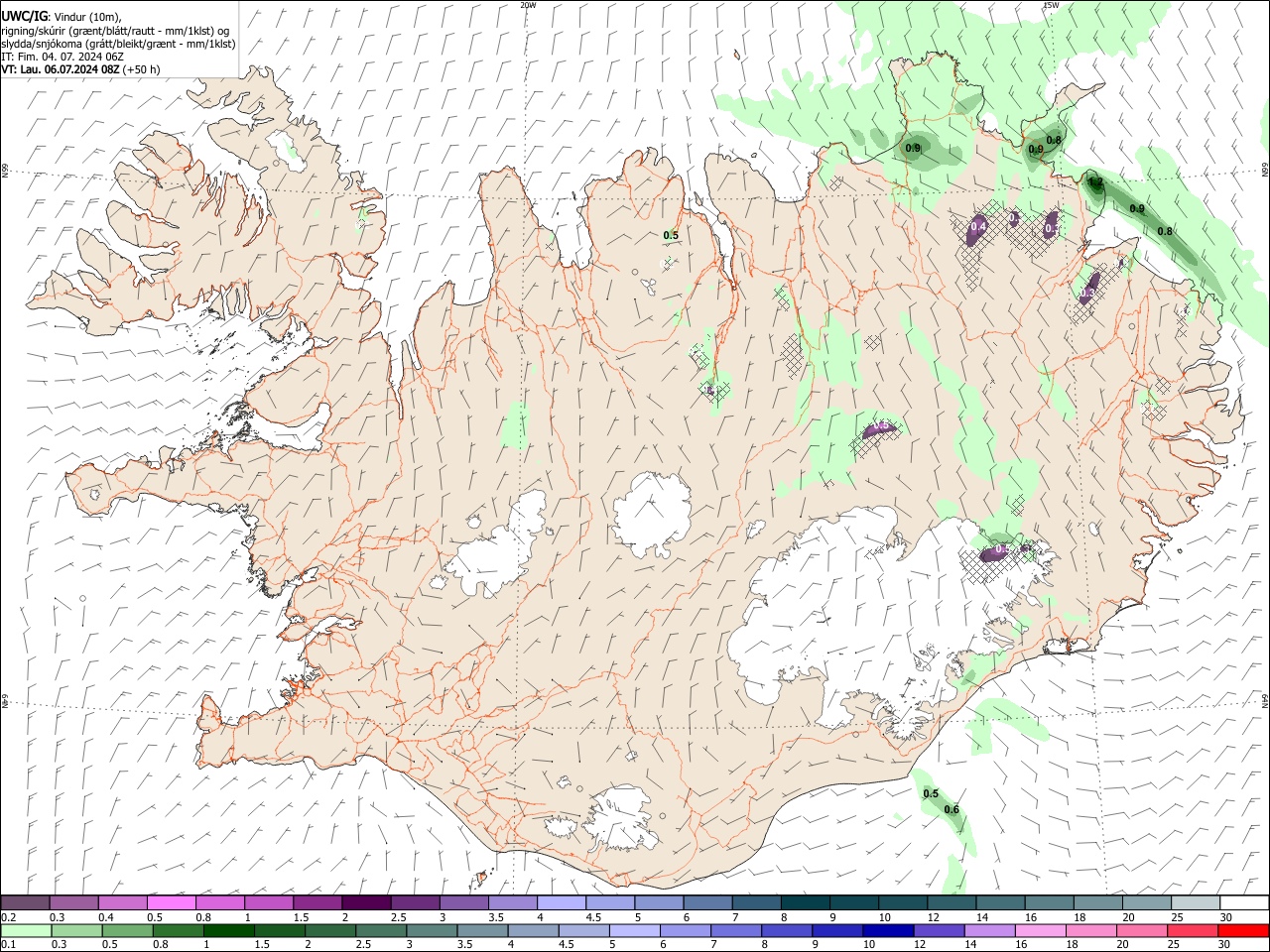Click the 15W longitude label at the top edge

click(1051, 5)
